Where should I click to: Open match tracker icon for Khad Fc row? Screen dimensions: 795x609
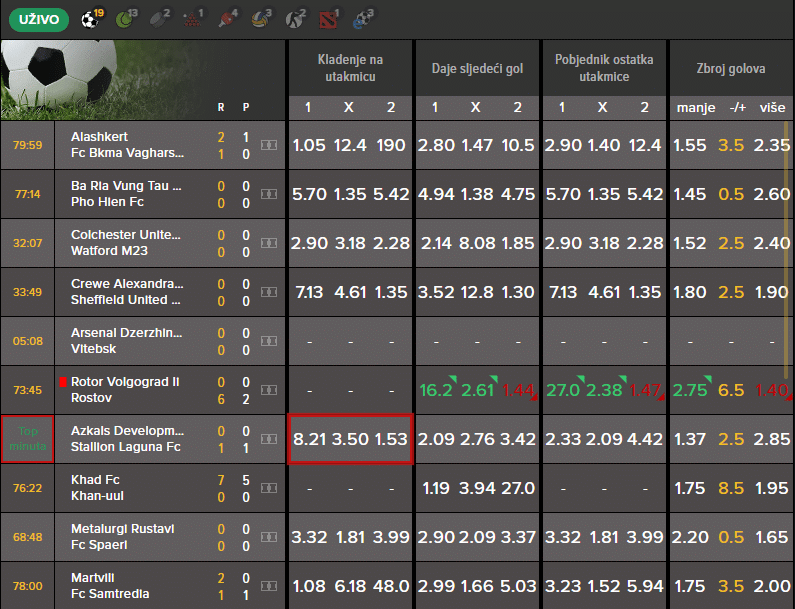click(x=269, y=489)
